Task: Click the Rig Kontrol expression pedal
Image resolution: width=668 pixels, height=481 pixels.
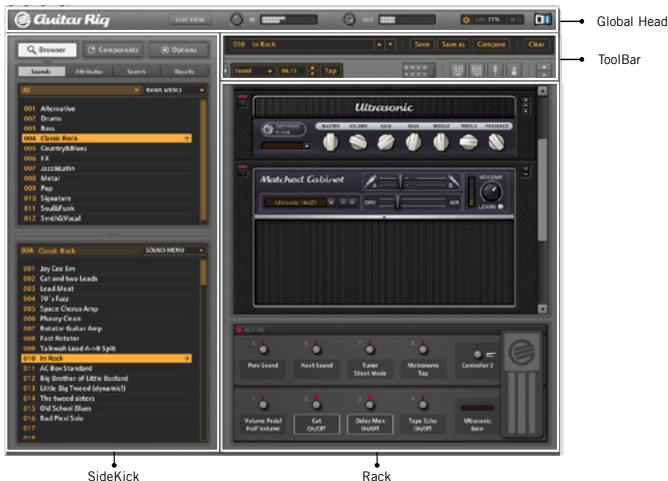Action: [522, 384]
